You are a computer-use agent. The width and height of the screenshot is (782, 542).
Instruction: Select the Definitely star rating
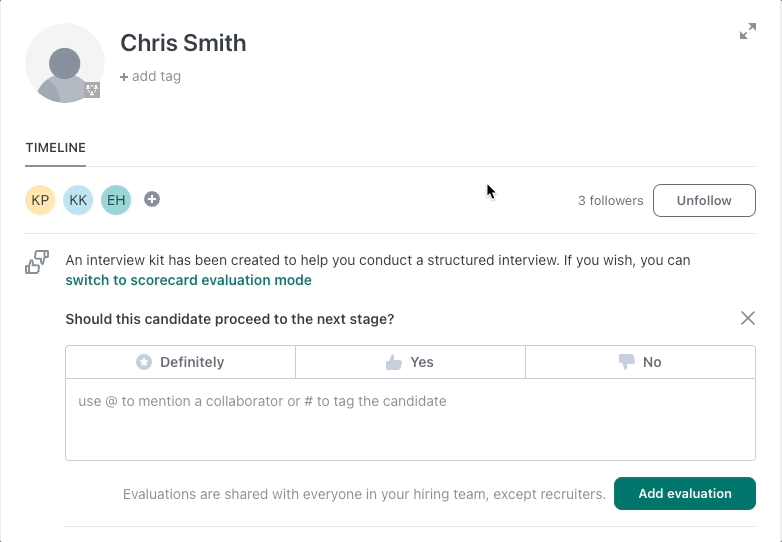pos(181,362)
